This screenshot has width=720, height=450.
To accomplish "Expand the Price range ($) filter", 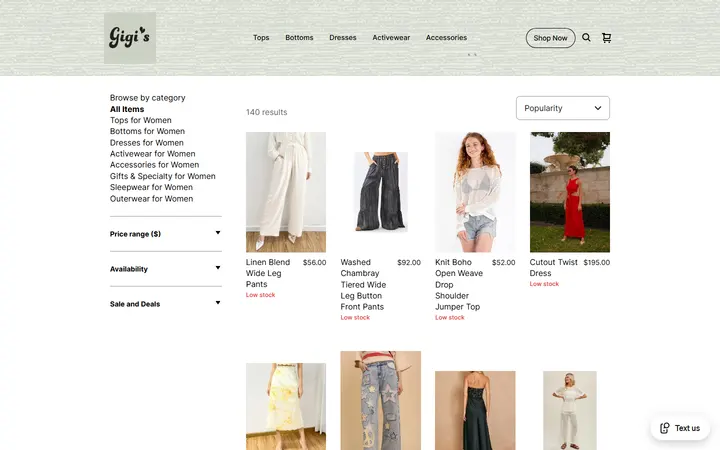I will click(x=165, y=234).
